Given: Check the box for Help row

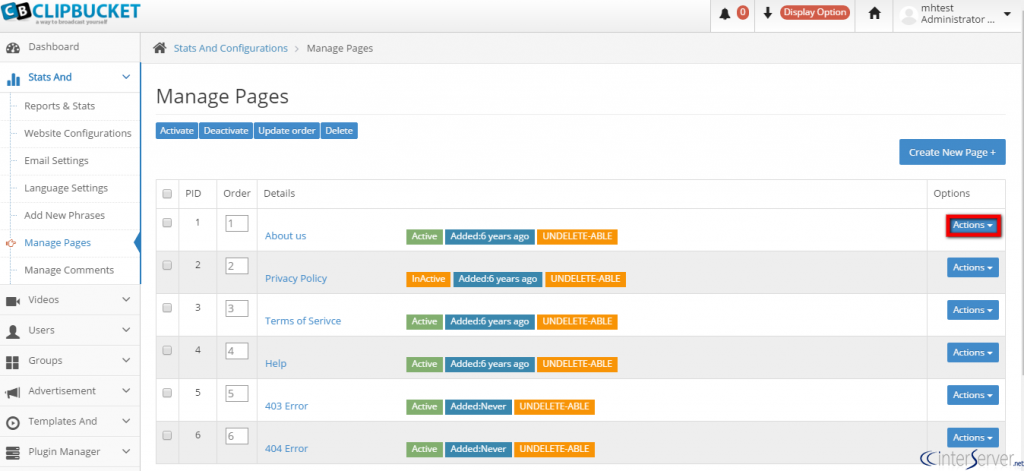Looking at the screenshot, I should [x=167, y=350].
